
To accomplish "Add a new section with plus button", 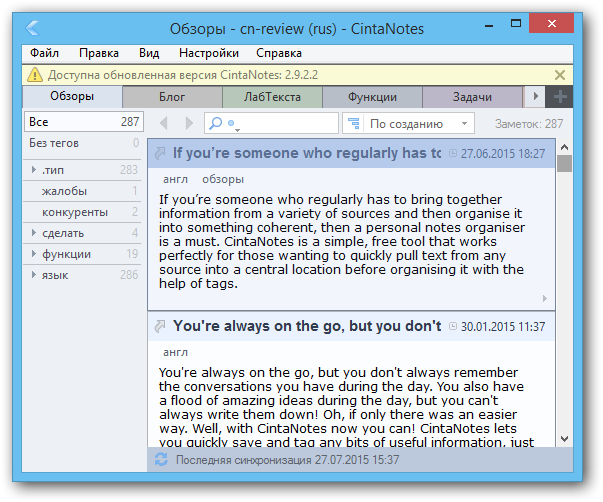I will click(x=560, y=96).
